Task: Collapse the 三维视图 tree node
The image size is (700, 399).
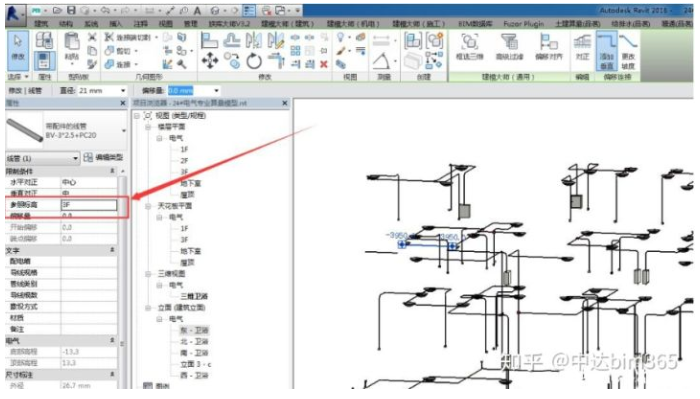Action: tap(148, 274)
